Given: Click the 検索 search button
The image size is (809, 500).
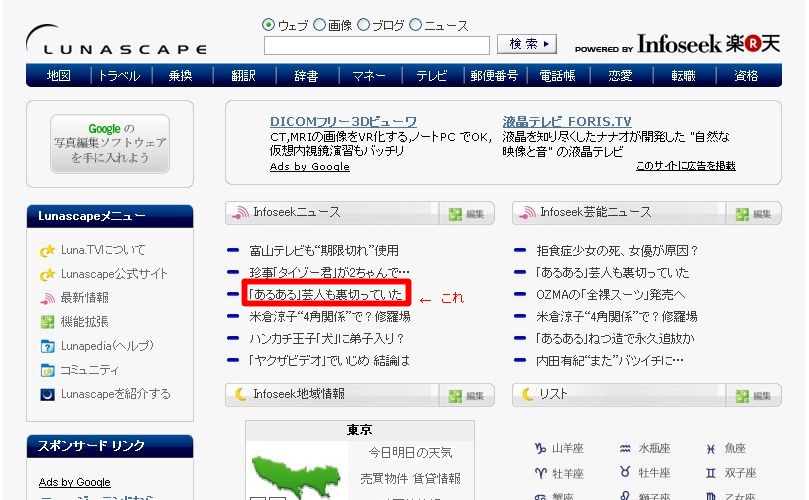Looking at the screenshot, I should pyautogui.click(x=527, y=44).
